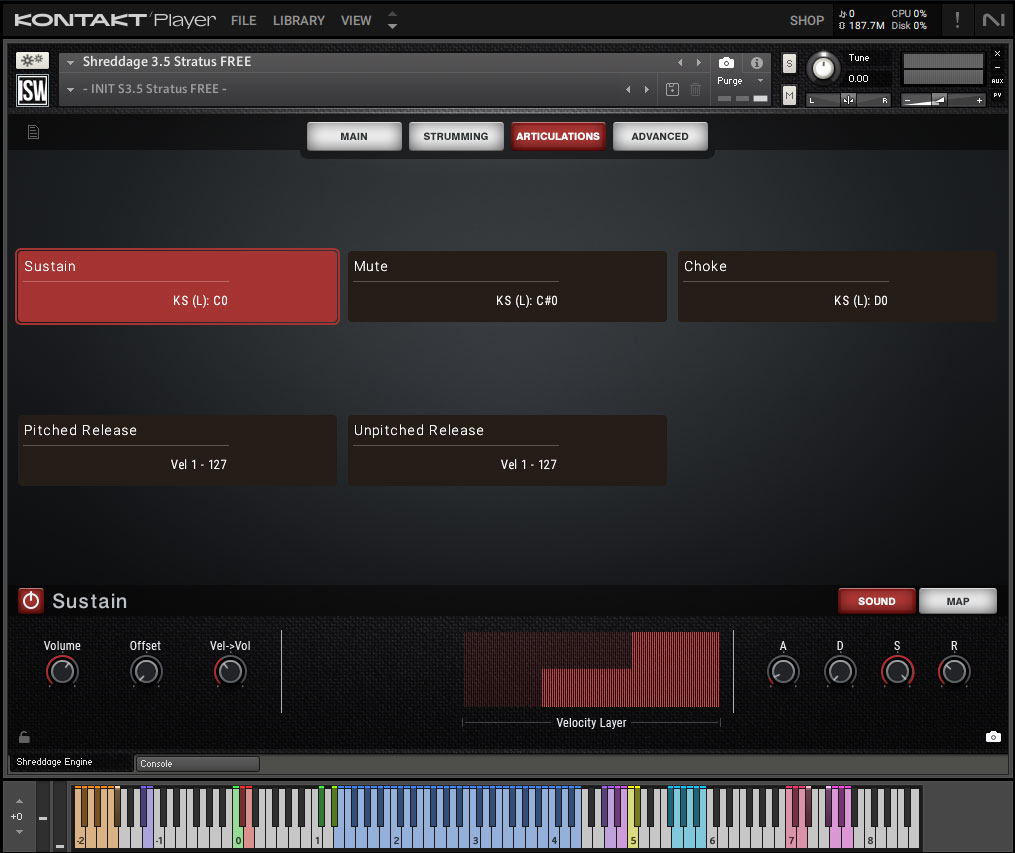Click the Vel->Vol knob
This screenshot has width=1015, height=853.
point(230,671)
